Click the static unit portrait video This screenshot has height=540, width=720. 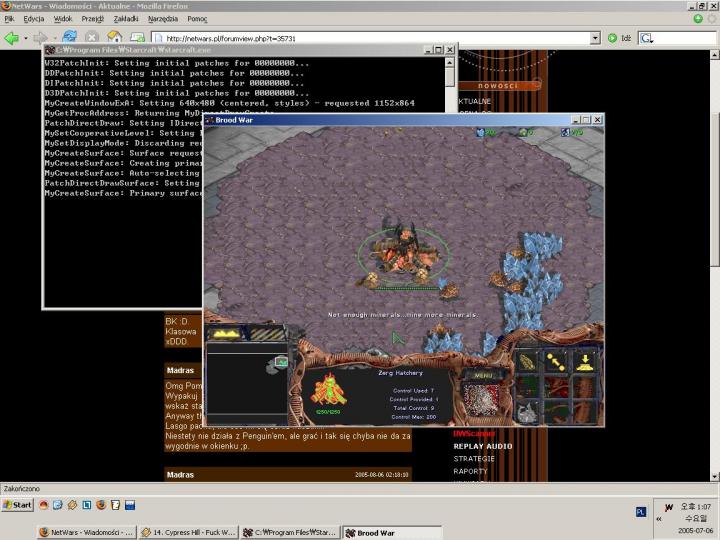click(x=481, y=400)
